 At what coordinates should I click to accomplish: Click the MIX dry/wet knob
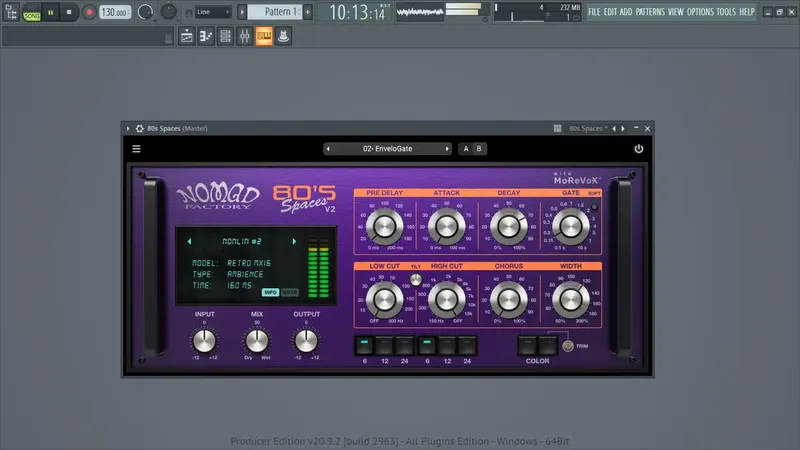click(257, 341)
